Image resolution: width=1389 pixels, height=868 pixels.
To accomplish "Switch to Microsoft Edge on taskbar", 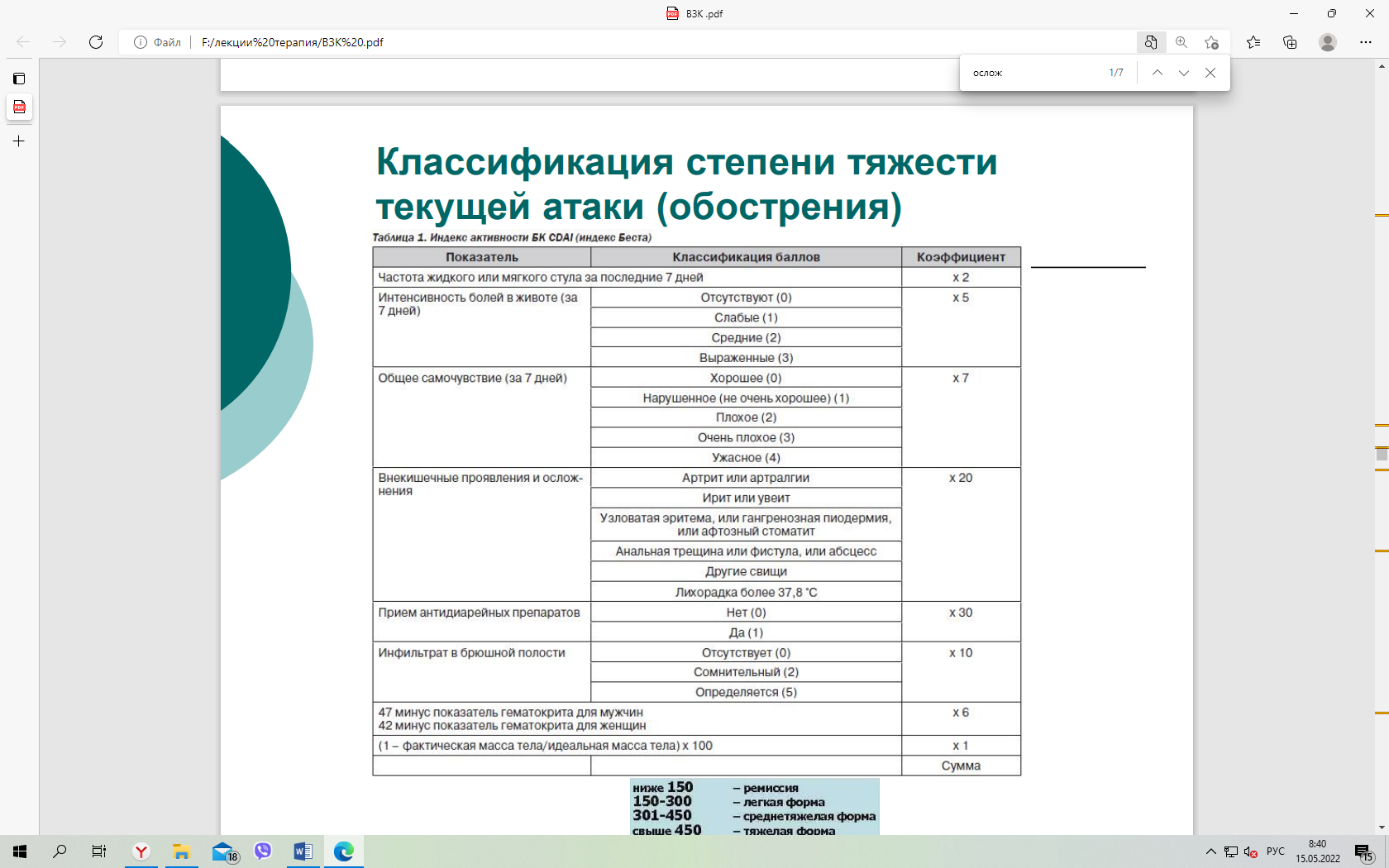I will (344, 851).
